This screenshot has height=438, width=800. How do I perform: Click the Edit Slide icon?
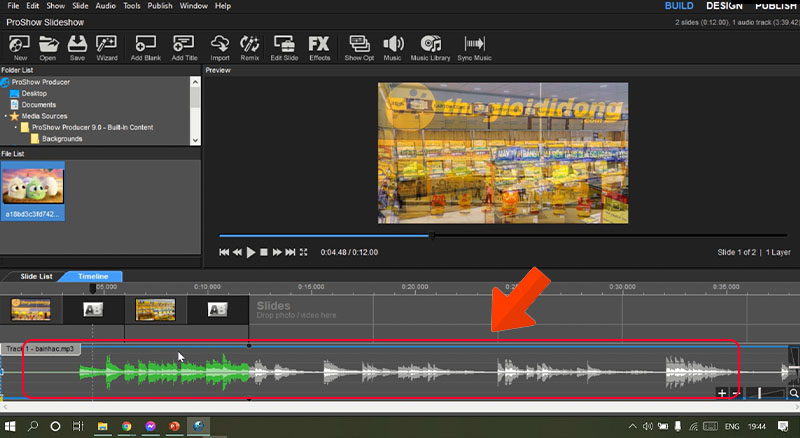[x=284, y=47]
